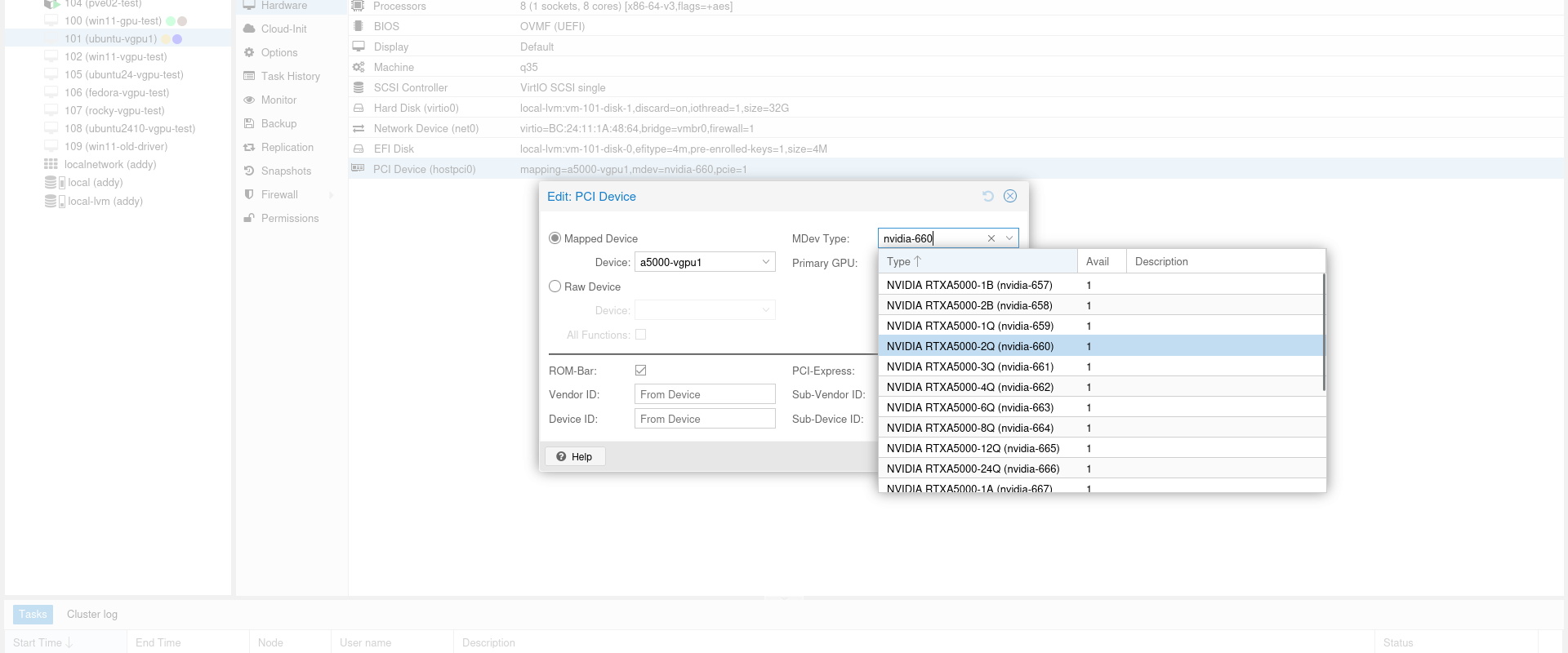The height and width of the screenshot is (653, 1568).
Task: Select the Hard Disk (virtio0) row
Action: 956,108
